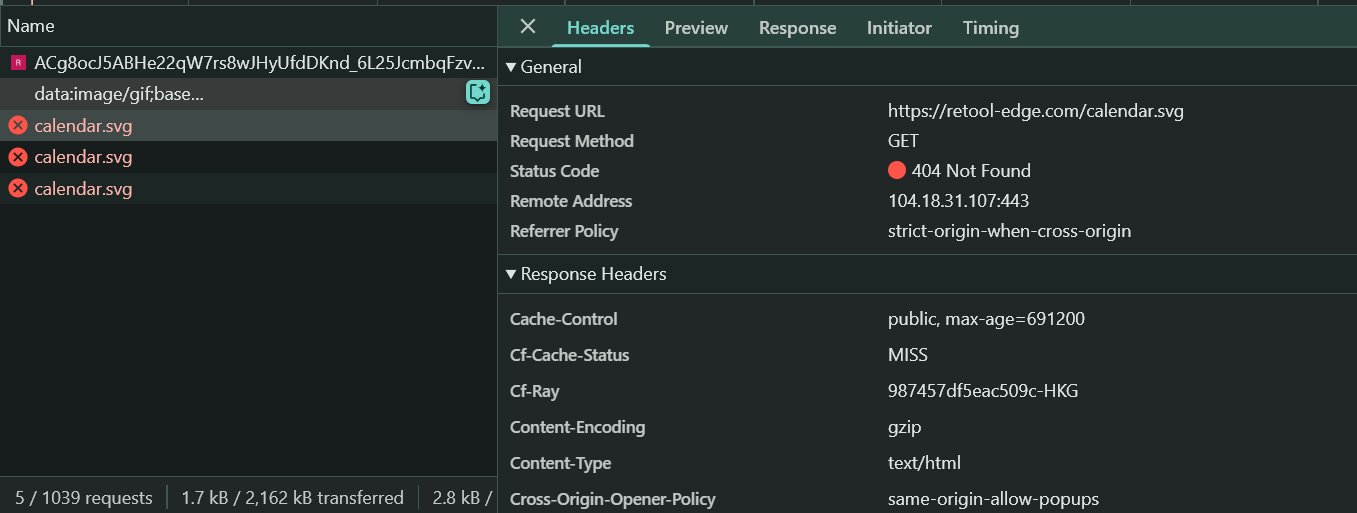Select the middle calendar.svg request name
1357x513 pixels.
[83, 157]
